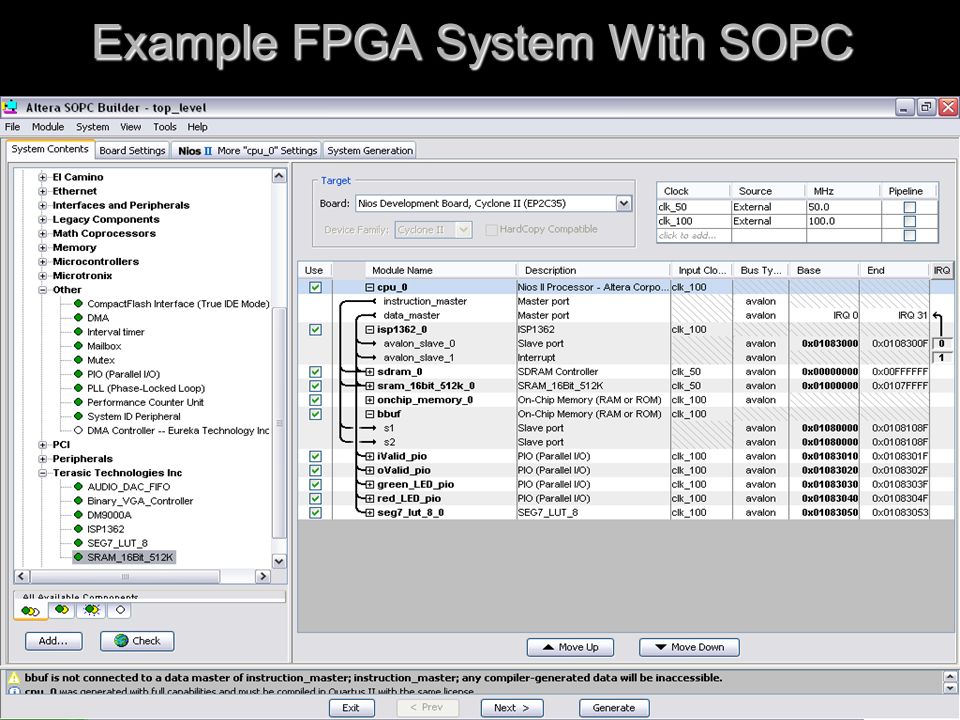Click the green icon beside CompactFlash Interface

[78, 303]
